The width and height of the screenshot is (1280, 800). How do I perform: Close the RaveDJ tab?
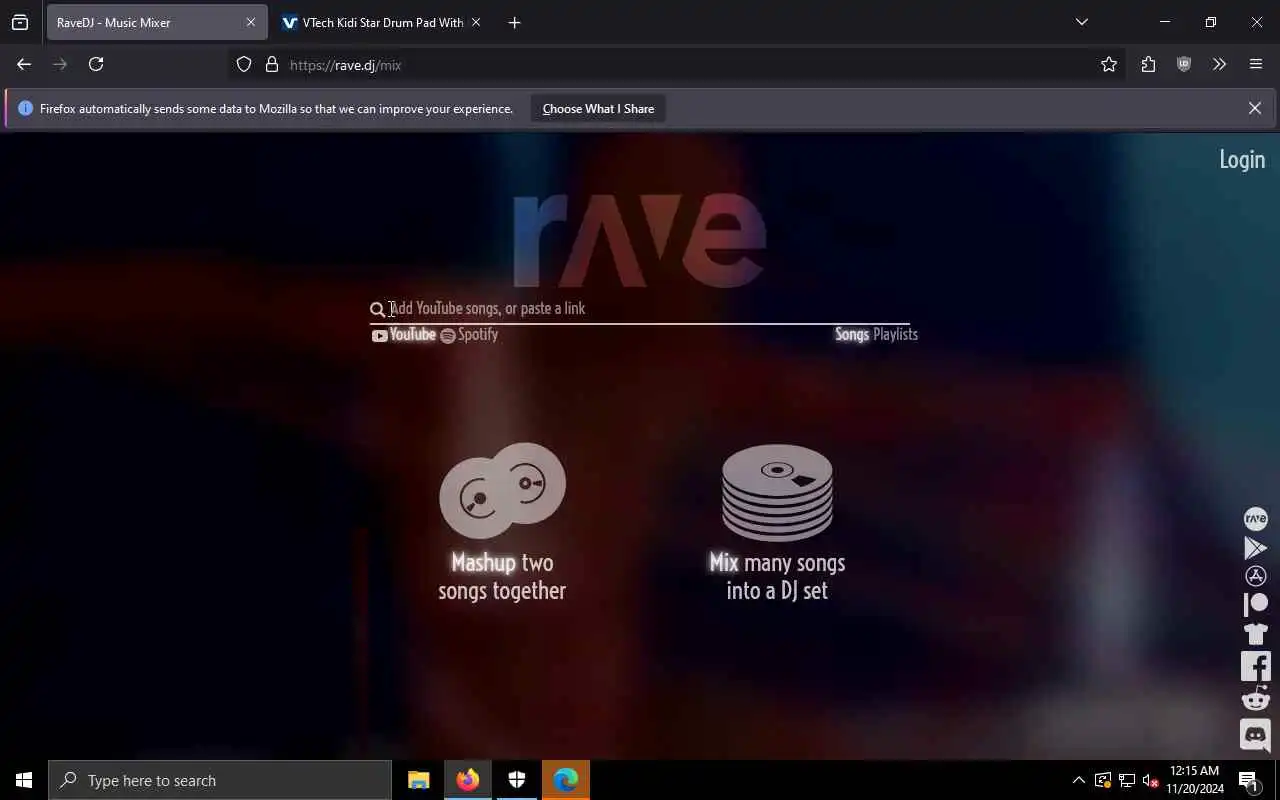tap(251, 22)
